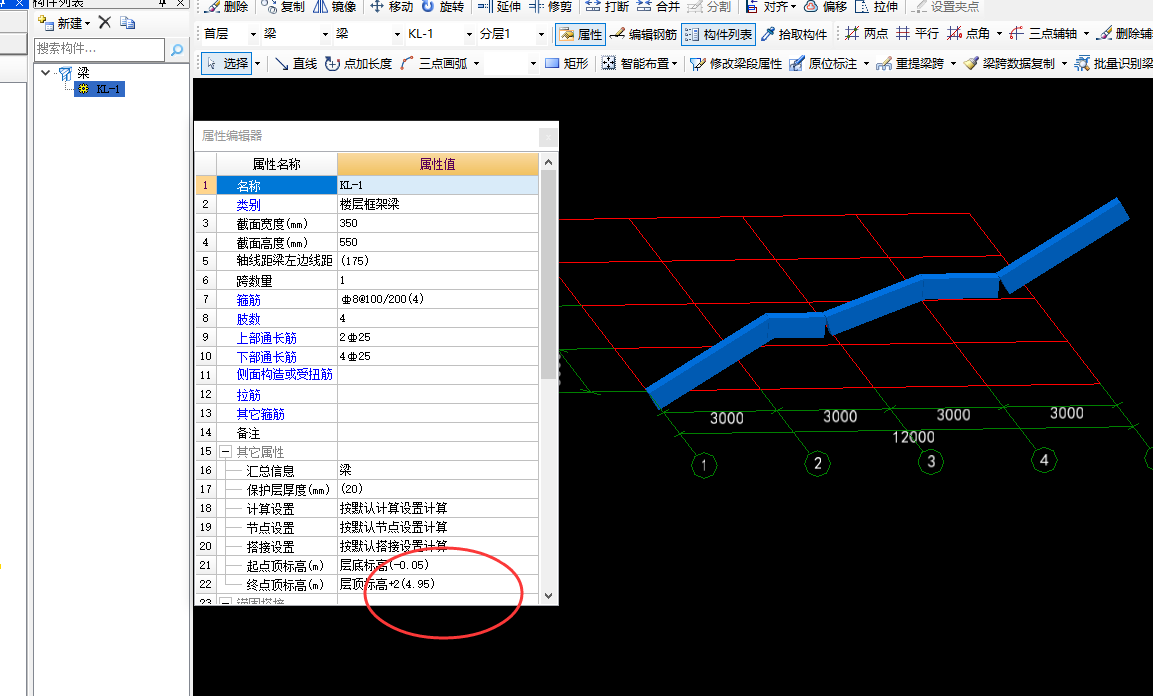Activate 拾取构件 pick component tool

tap(794, 34)
